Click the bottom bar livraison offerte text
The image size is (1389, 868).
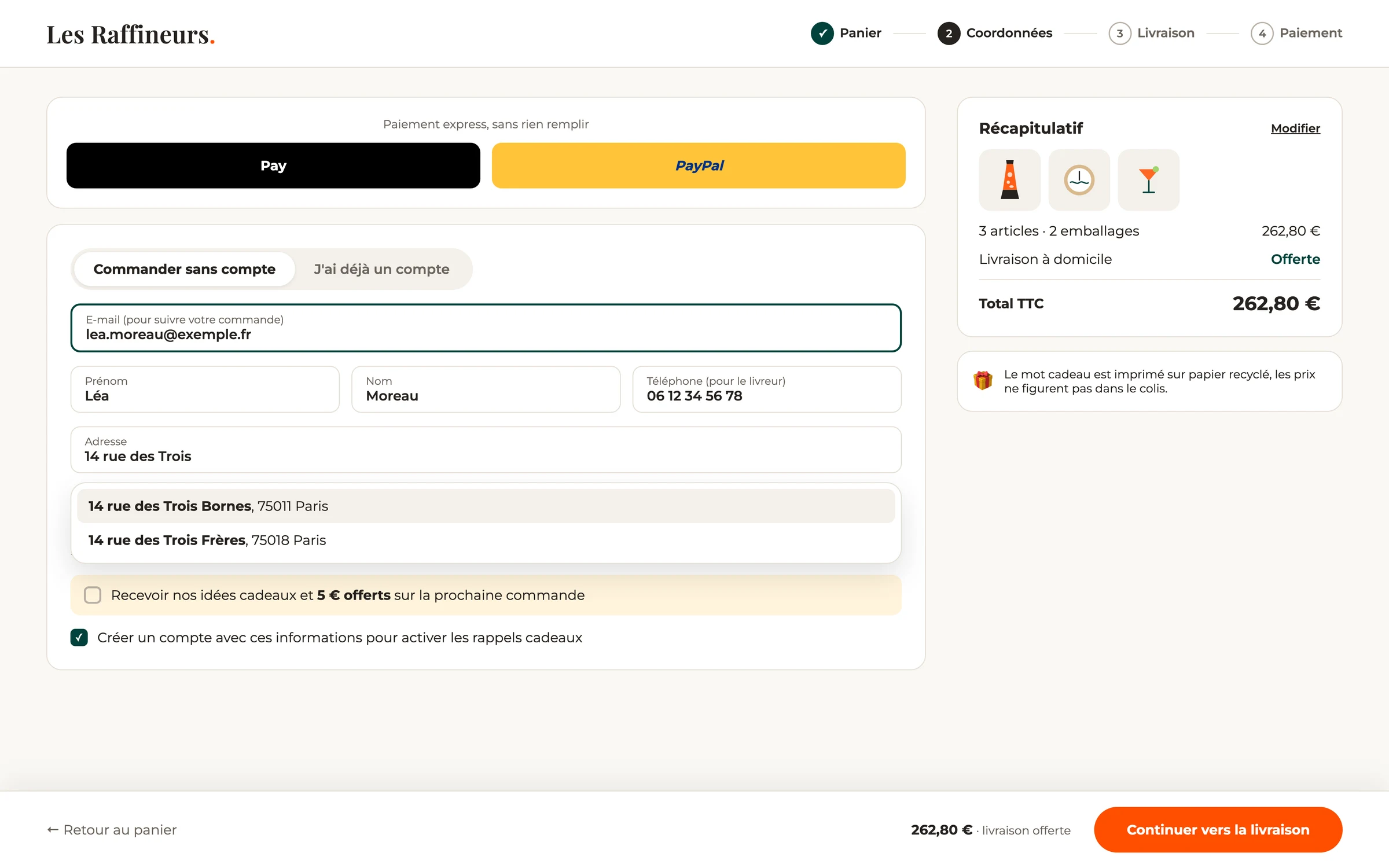pos(1026,830)
